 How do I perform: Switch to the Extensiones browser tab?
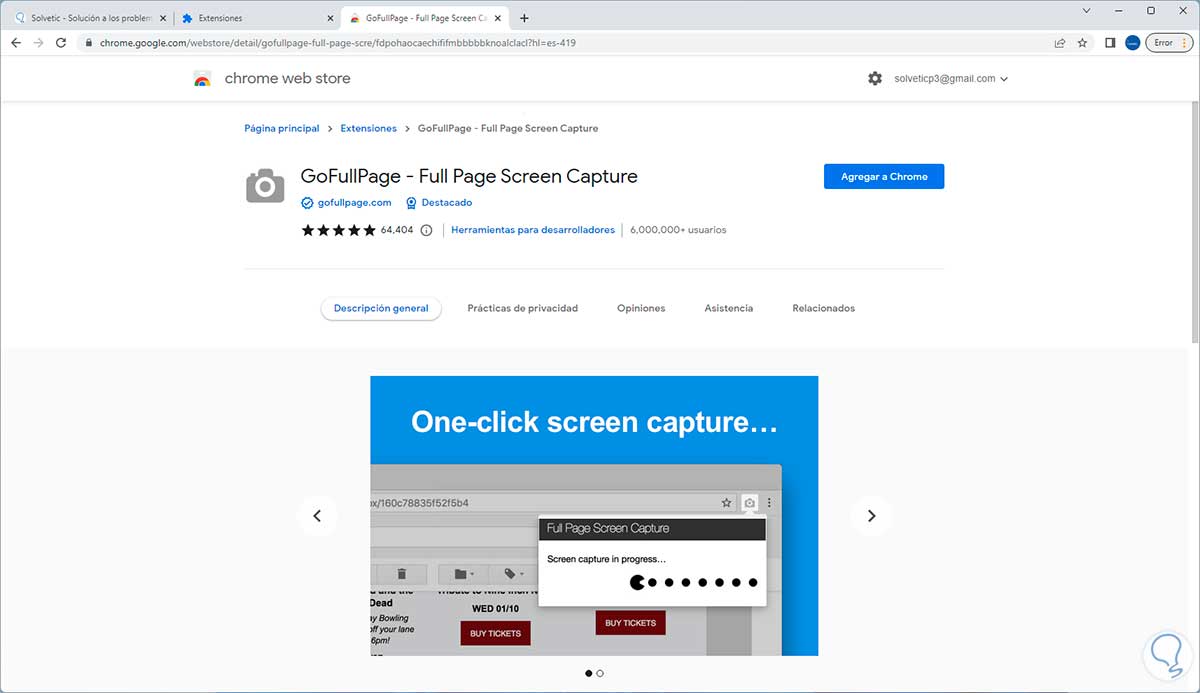pyautogui.click(x=257, y=18)
